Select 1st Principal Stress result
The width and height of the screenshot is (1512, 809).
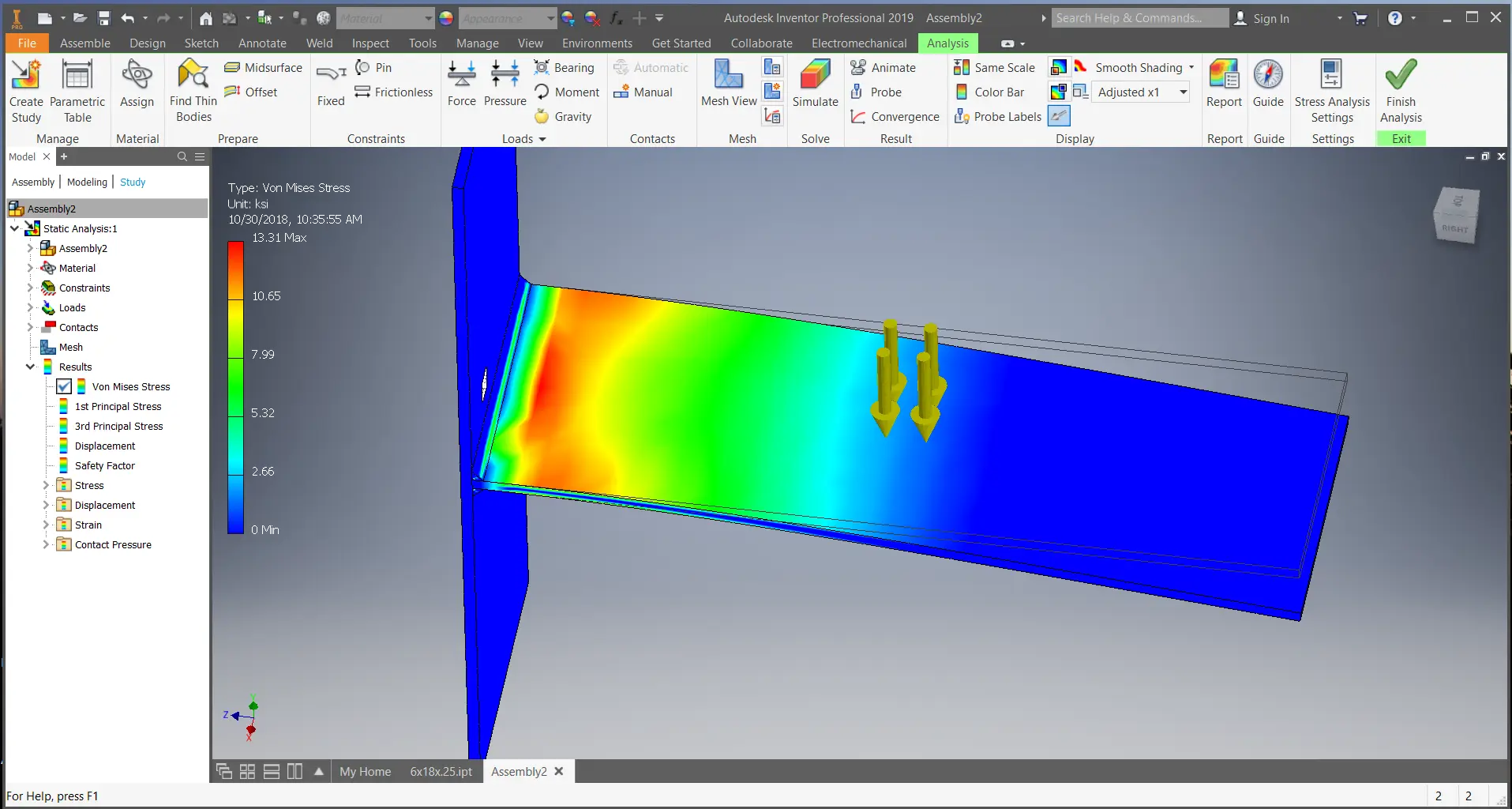[x=118, y=406]
